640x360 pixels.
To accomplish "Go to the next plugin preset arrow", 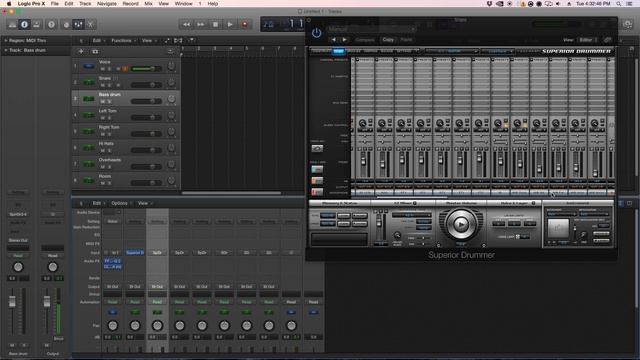I will click(345, 40).
